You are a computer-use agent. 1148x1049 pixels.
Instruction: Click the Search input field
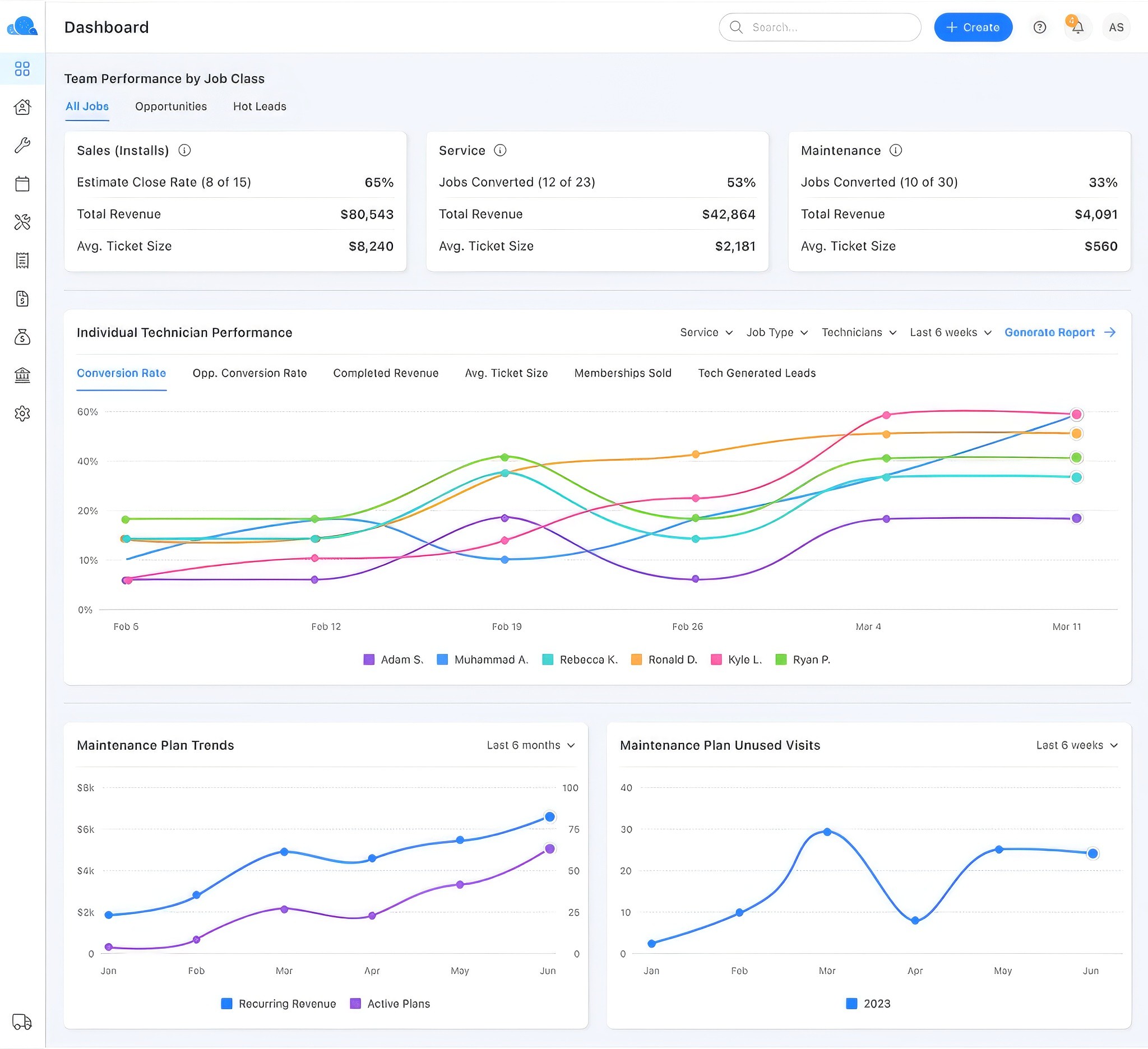(820, 27)
